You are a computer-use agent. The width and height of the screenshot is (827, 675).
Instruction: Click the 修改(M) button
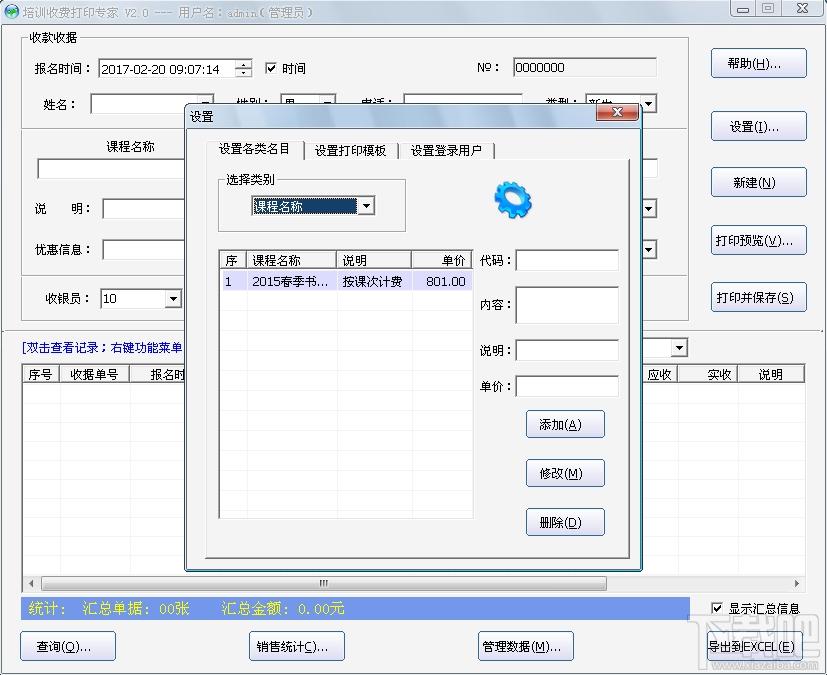coord(565,474)
